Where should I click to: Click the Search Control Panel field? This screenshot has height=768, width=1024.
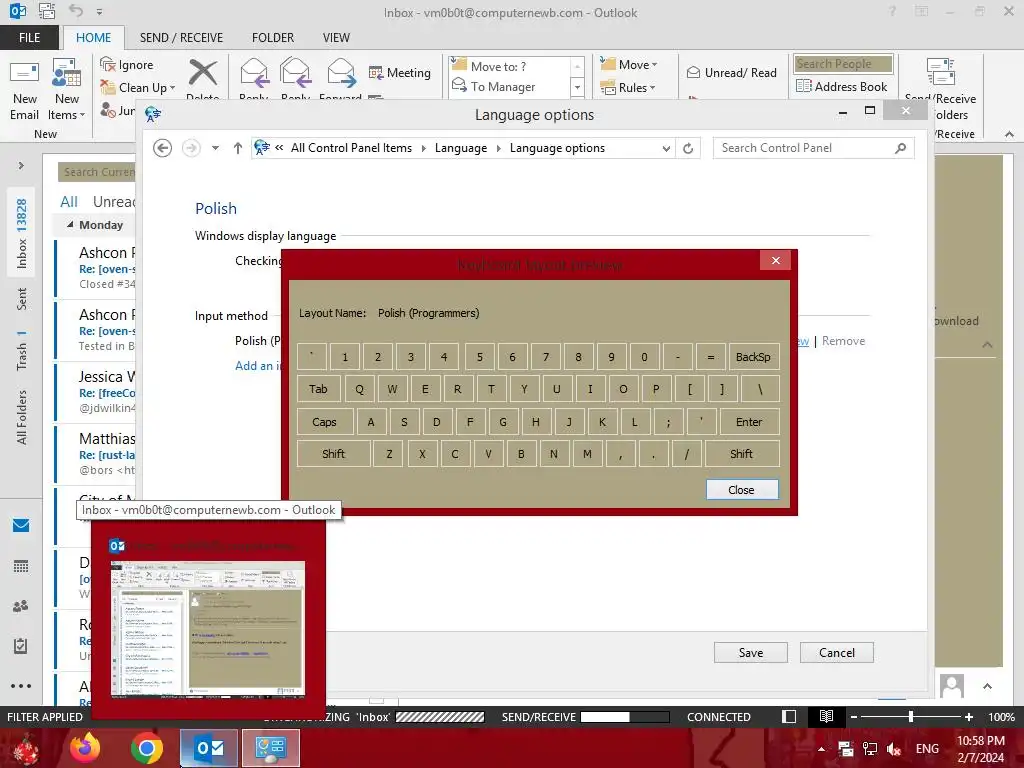point(813,148)
